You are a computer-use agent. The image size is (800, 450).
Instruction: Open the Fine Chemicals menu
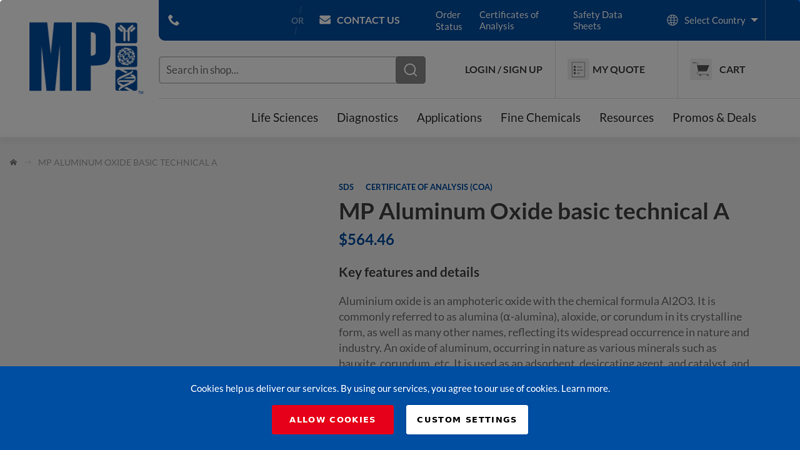[540, 118]
